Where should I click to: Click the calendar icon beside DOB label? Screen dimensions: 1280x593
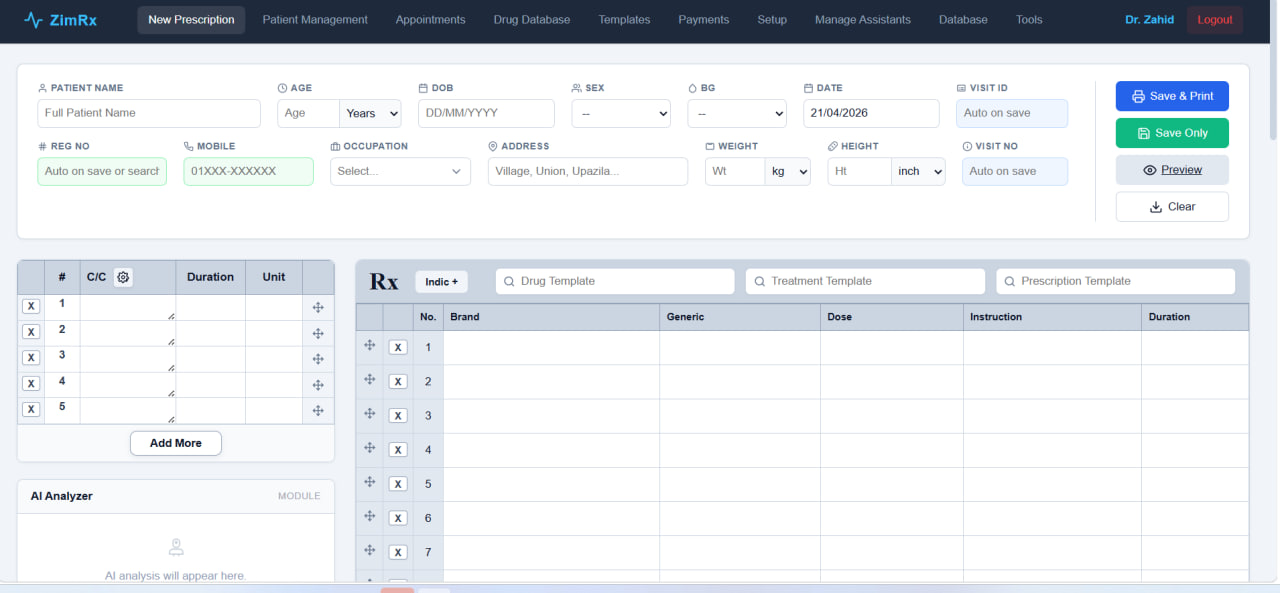point(425,88)
